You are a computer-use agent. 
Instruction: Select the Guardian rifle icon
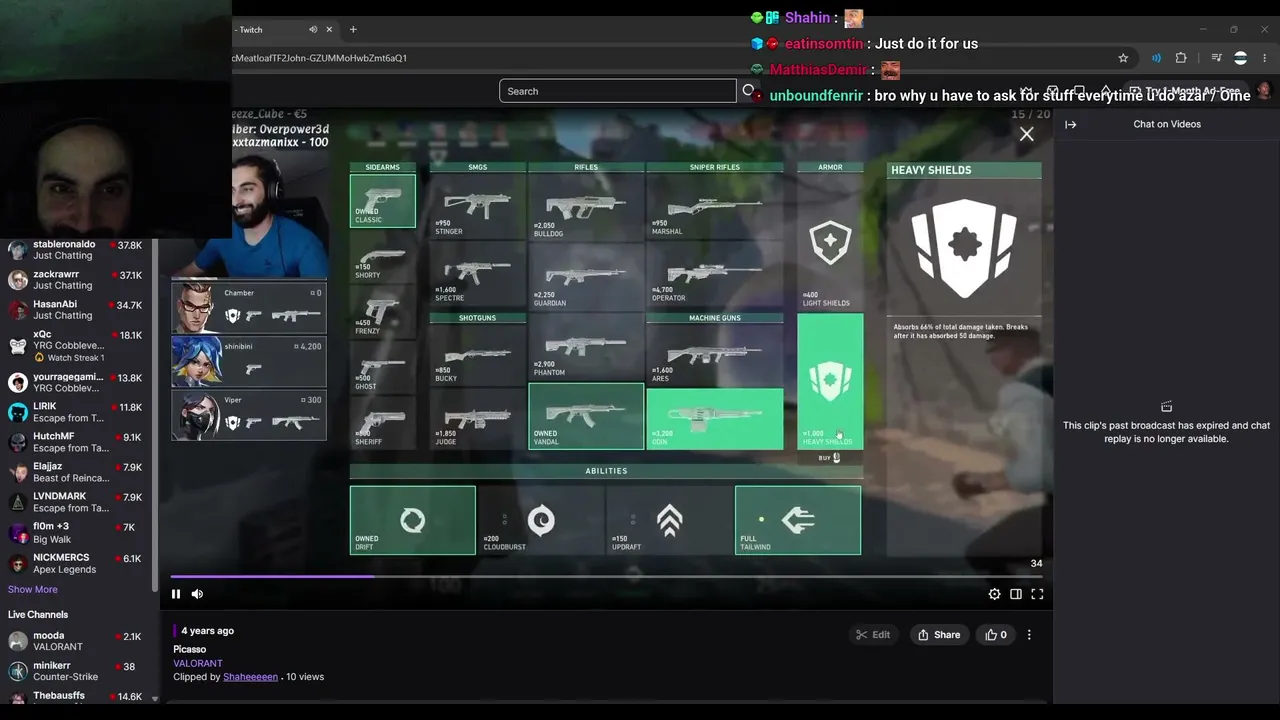[x=586, y=276]
